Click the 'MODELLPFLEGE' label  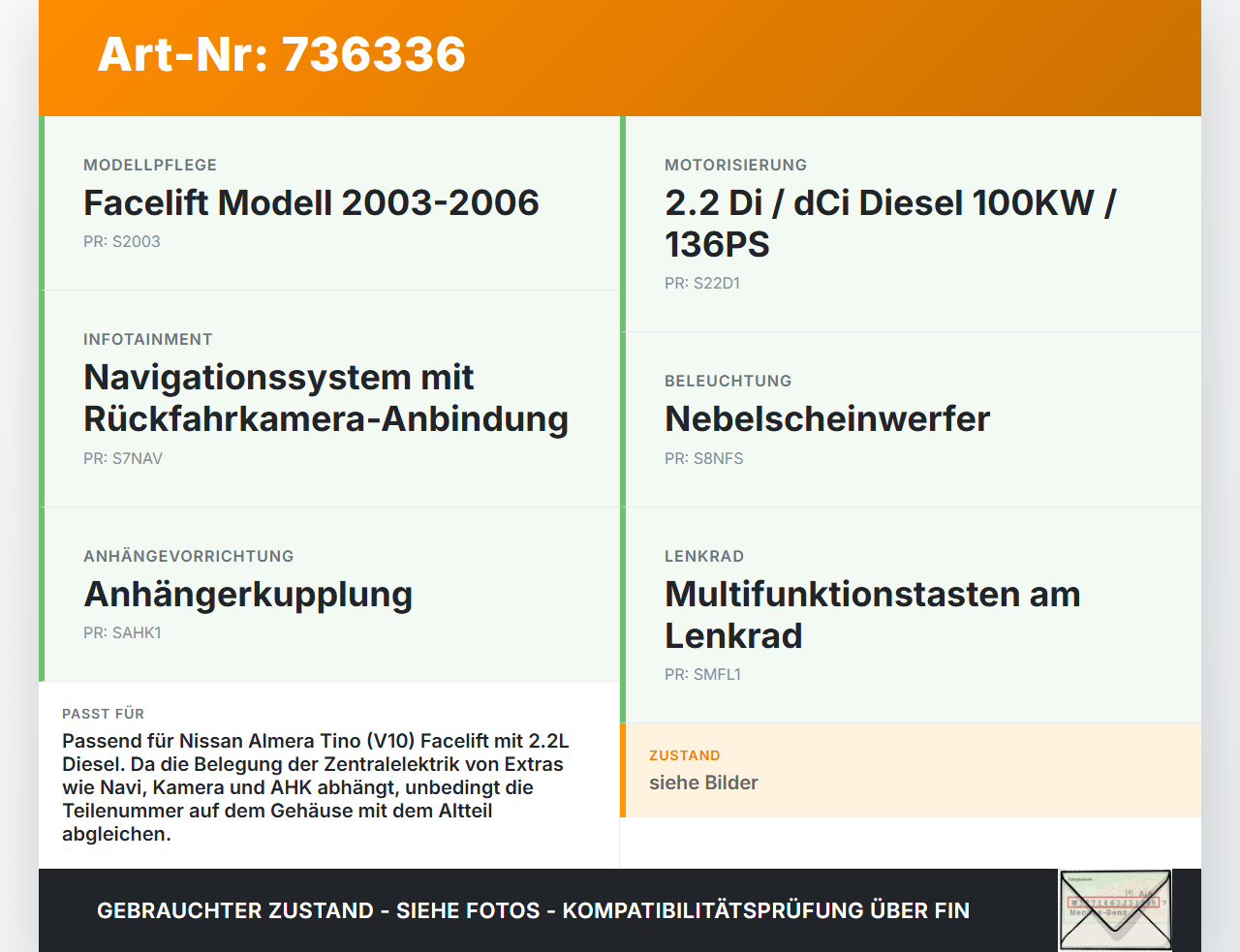tap(150, 165)
